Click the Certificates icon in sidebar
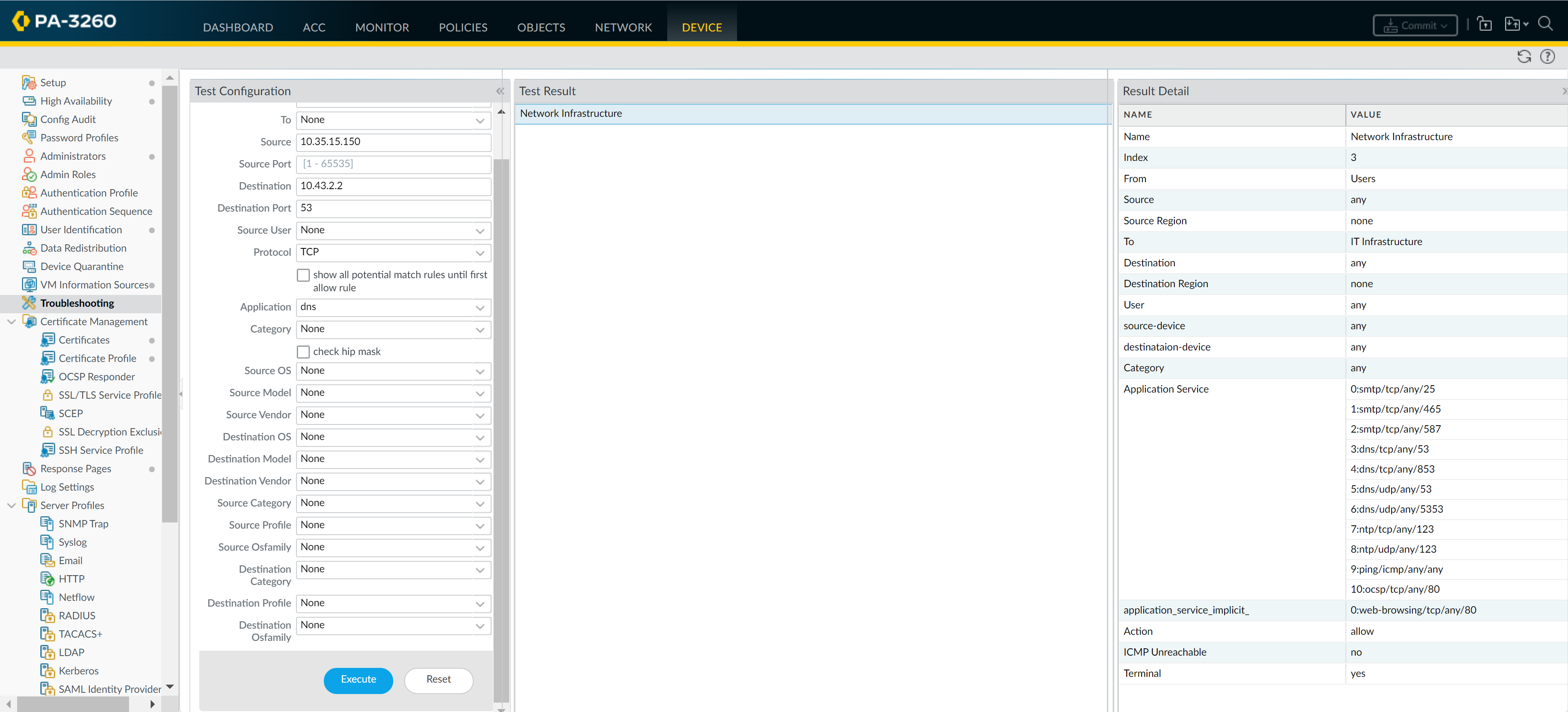The width and height of the screenshot is (1568, 712). pyautogui.click(x=47, y=340)
